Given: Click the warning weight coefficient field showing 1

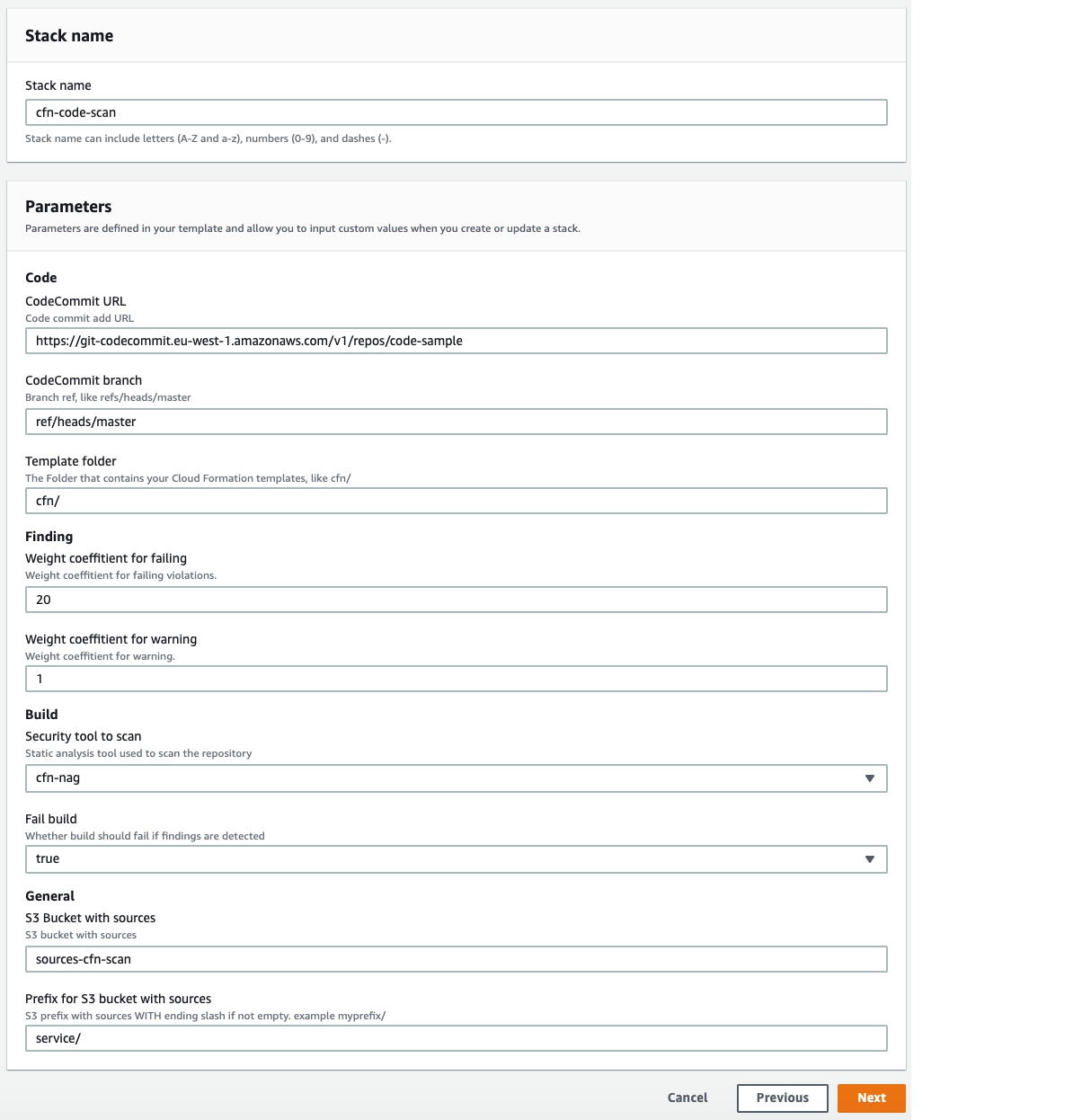Looking at the screenshot, I should [456, 679].
